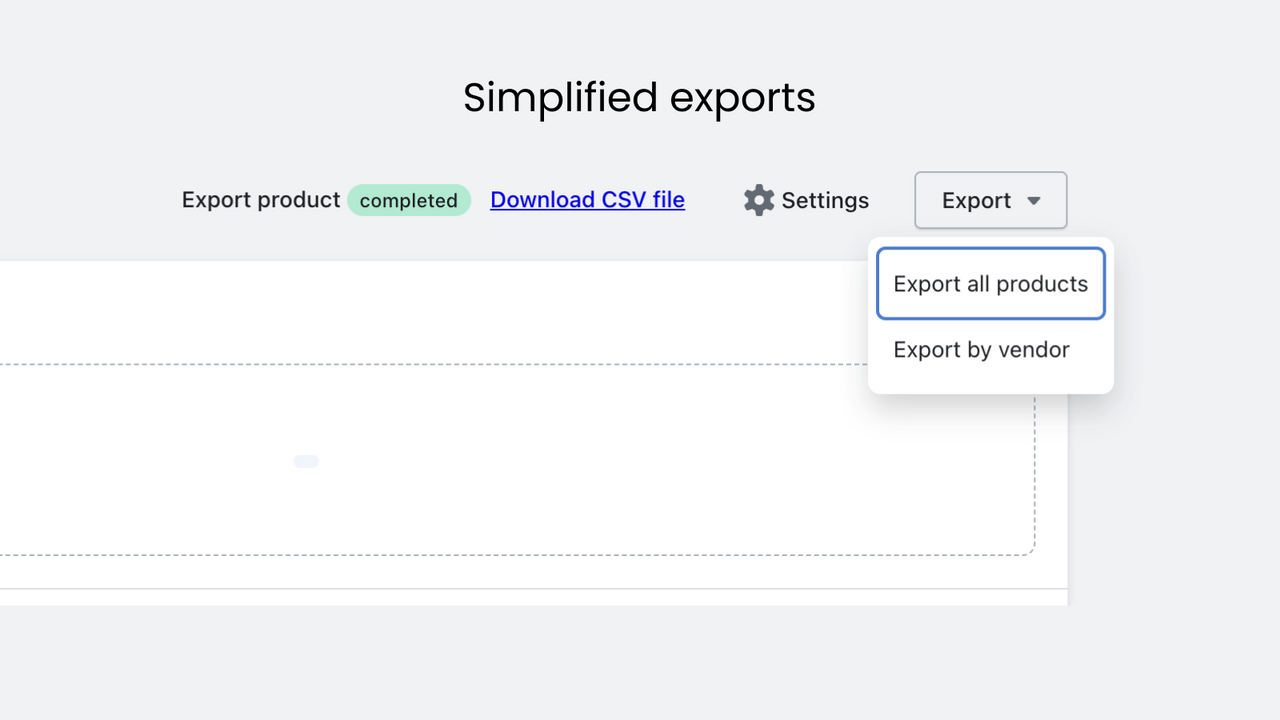Click white card area below dashed box
The image size is (1280, 720).
tap(500, 572)
